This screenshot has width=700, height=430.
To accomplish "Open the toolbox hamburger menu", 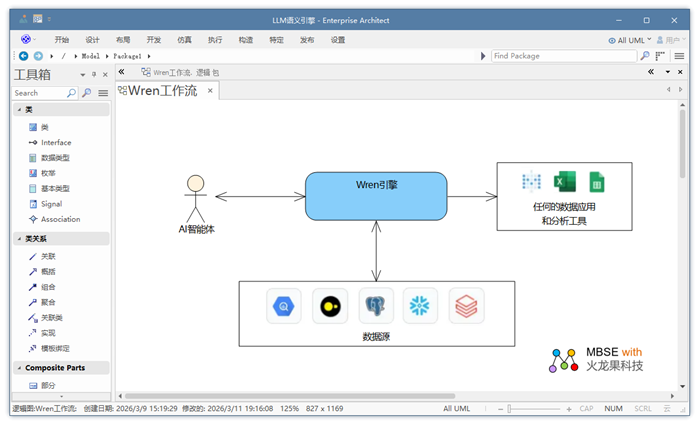I will click(x=103, y=93).
